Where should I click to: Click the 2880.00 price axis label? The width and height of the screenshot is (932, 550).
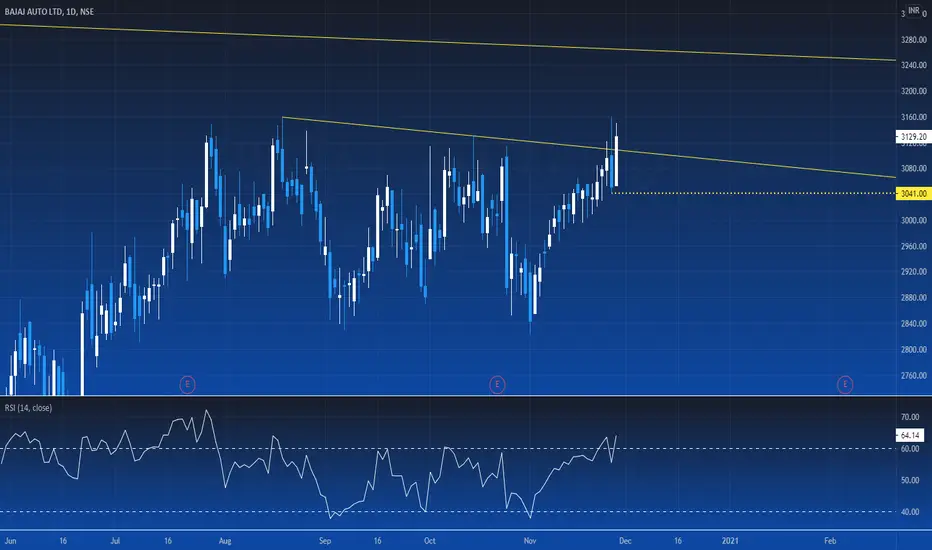(914, 298)
